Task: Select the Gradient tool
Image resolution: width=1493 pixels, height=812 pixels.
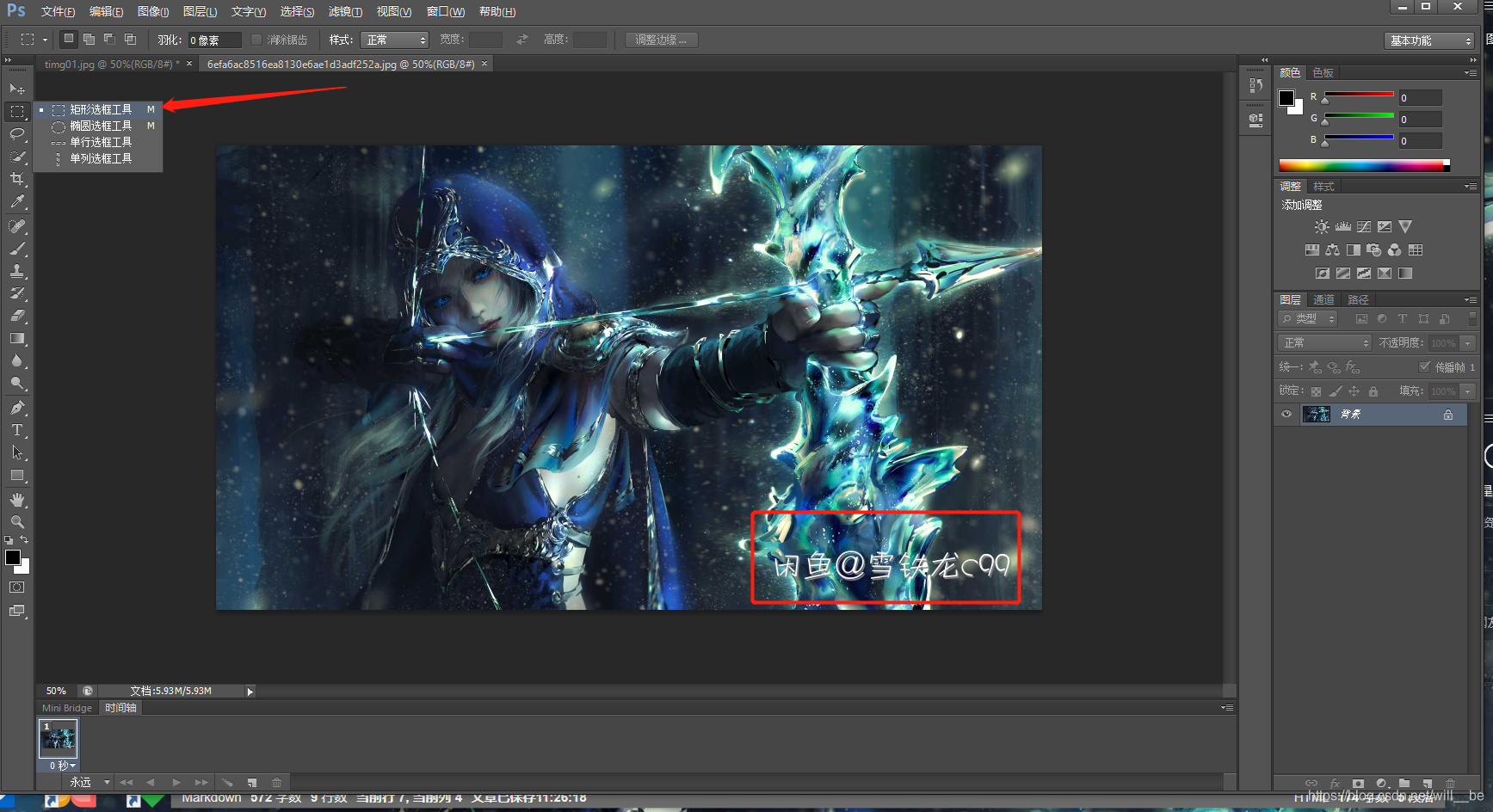Action: tap(17, 338)
